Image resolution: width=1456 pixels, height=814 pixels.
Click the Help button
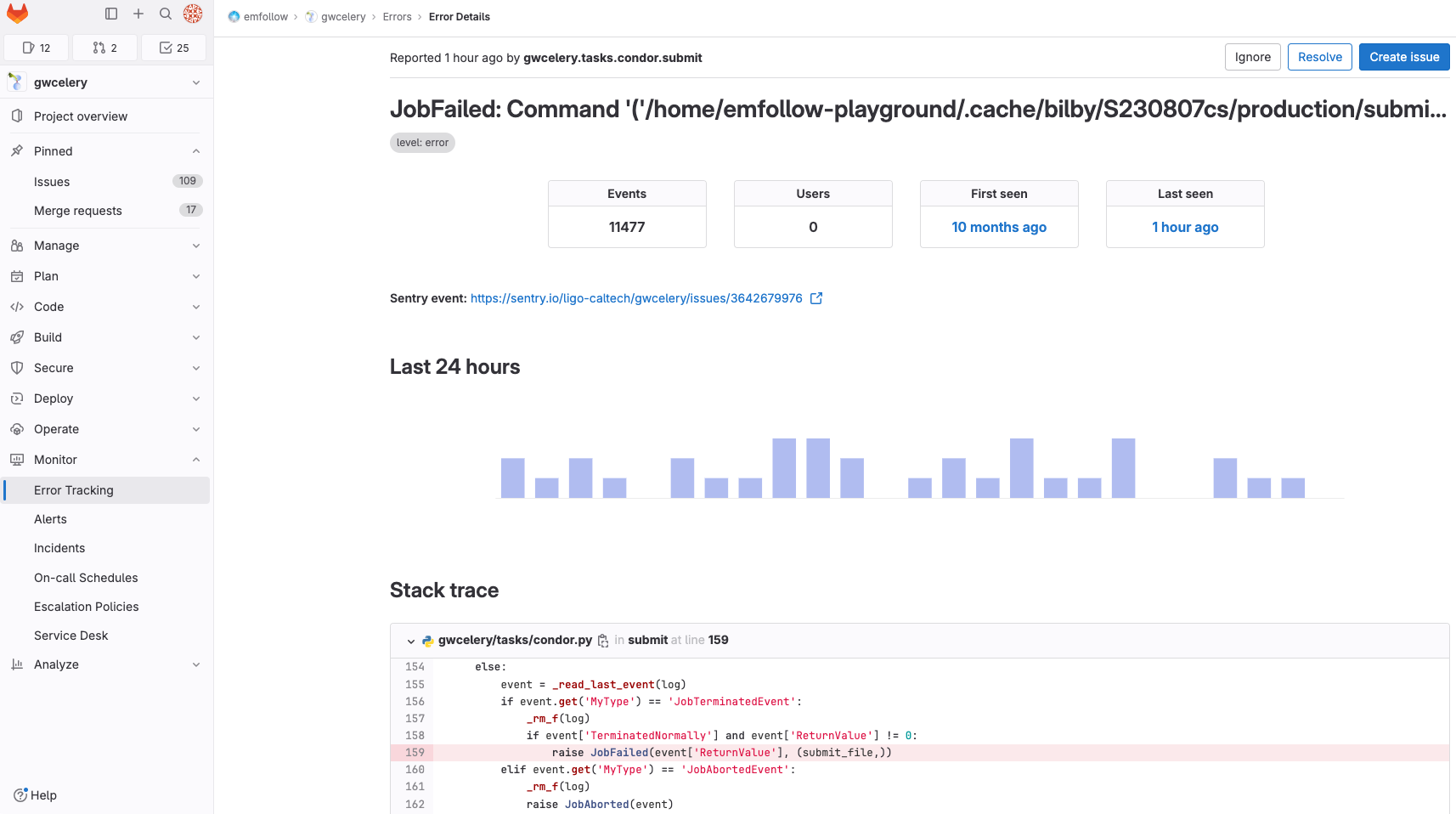[x=35, y=795]
